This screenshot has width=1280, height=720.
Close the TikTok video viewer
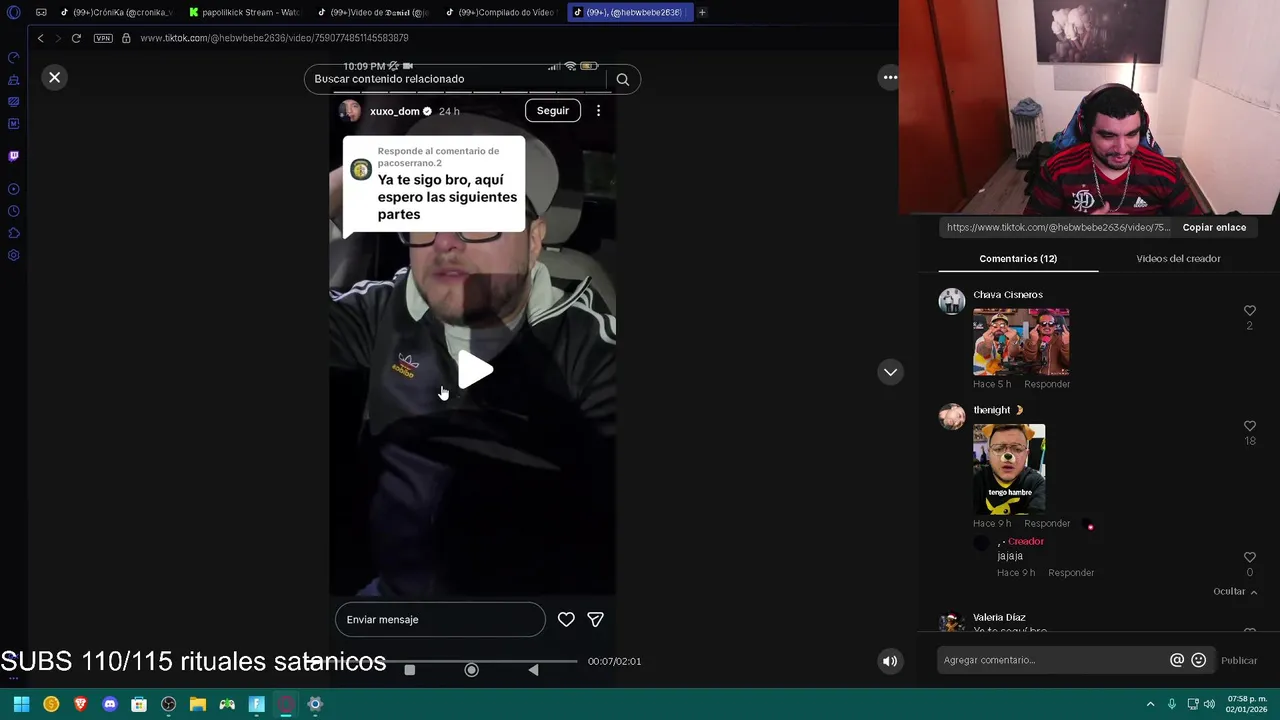coord(55,77)
